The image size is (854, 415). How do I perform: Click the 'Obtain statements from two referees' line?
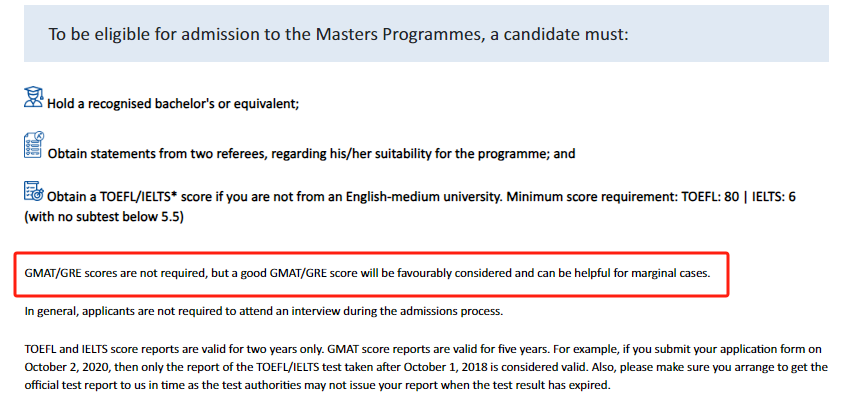pyautogui.click(x=312, y=154)
